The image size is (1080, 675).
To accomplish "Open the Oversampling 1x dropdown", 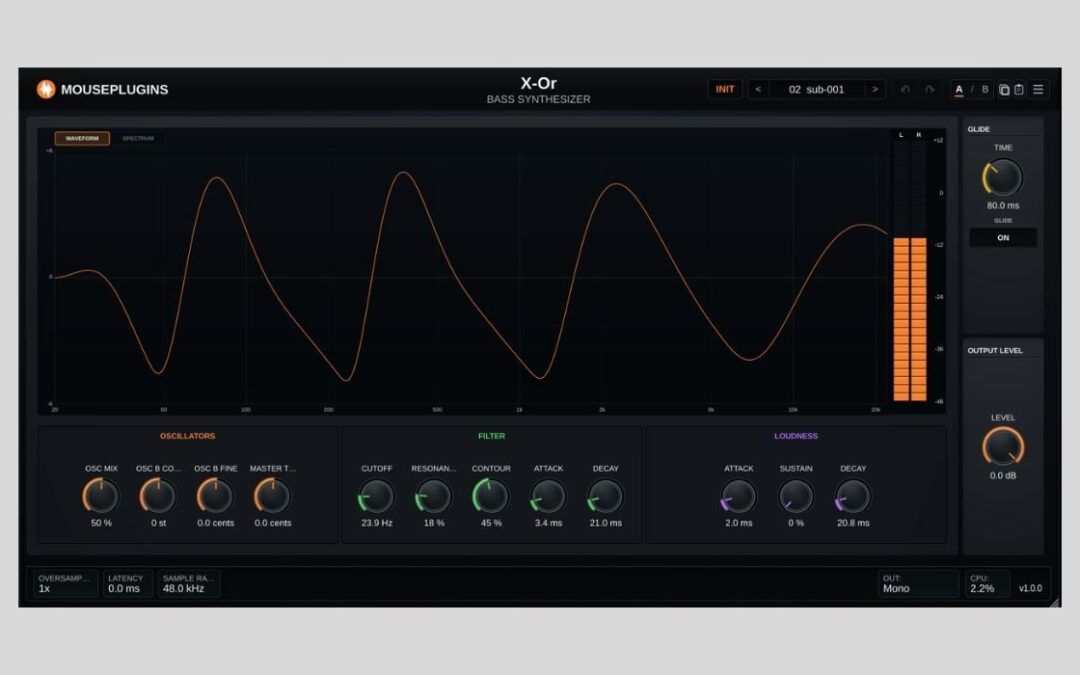I will pos(65,583).
